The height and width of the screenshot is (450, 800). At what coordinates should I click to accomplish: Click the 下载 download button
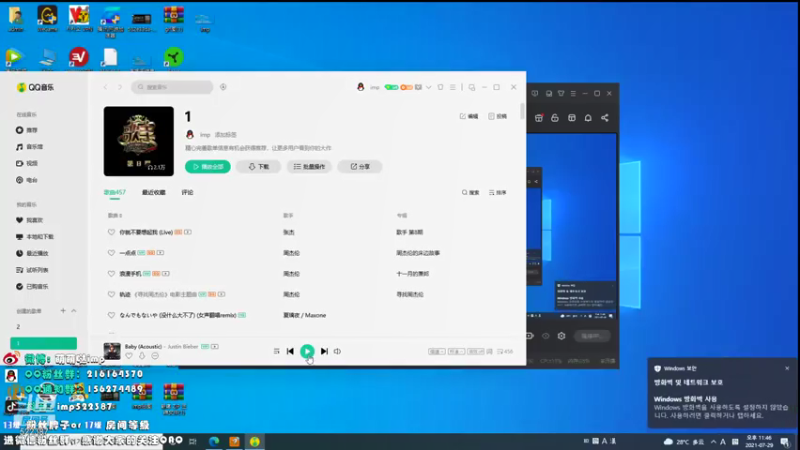coord(259,167)
